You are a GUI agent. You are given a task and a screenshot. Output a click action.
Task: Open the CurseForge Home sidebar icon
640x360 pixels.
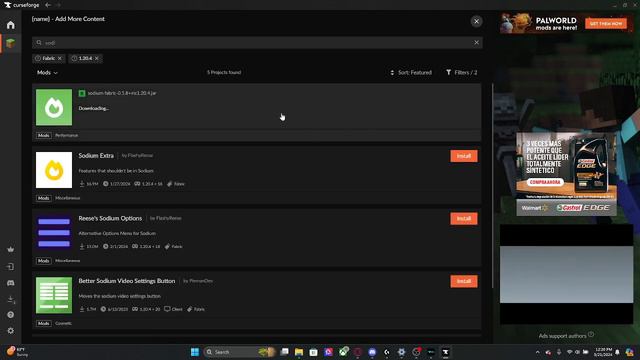point(11,25)
